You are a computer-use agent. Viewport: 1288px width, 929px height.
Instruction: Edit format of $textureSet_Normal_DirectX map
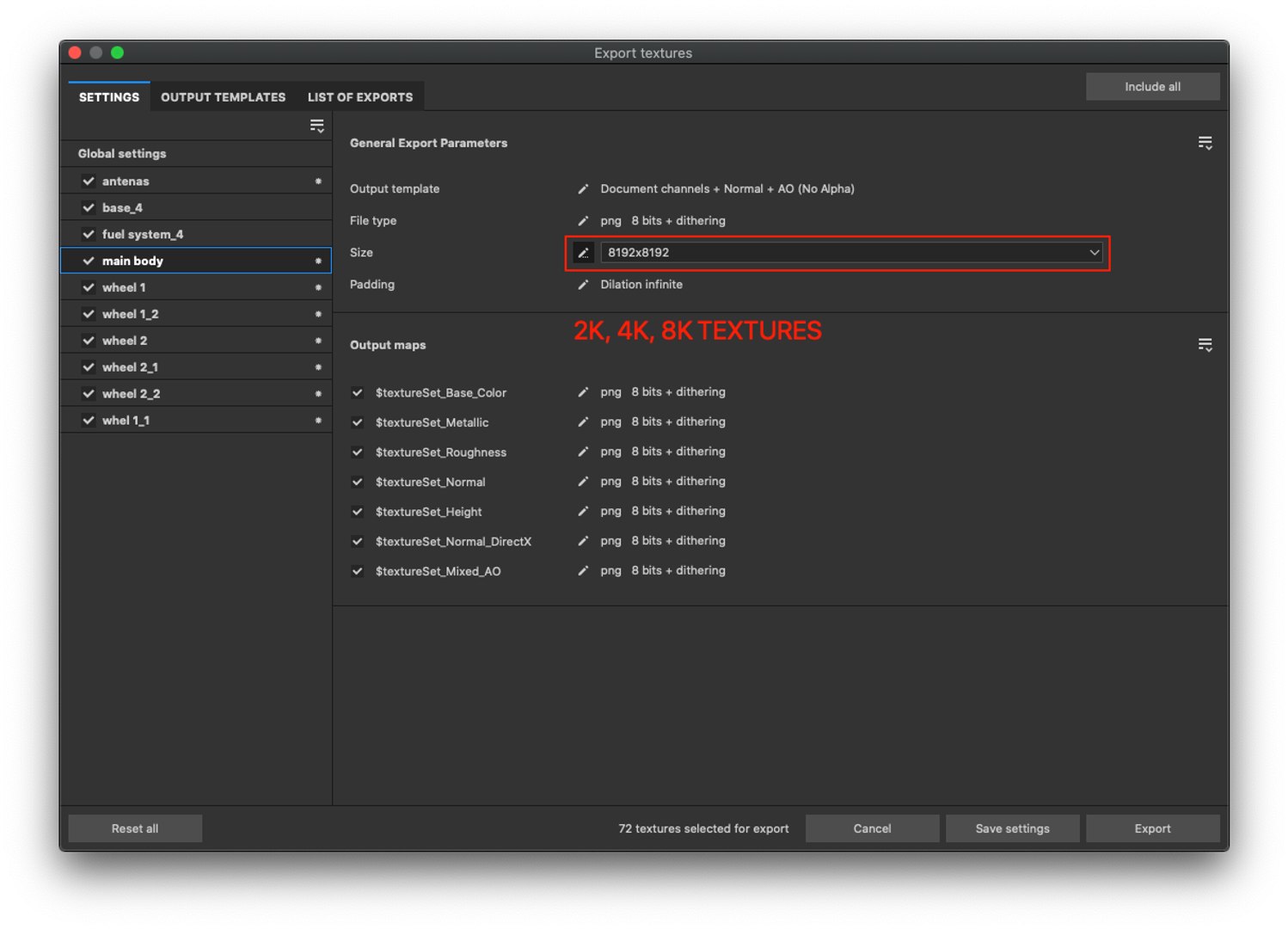coord(583,541)
